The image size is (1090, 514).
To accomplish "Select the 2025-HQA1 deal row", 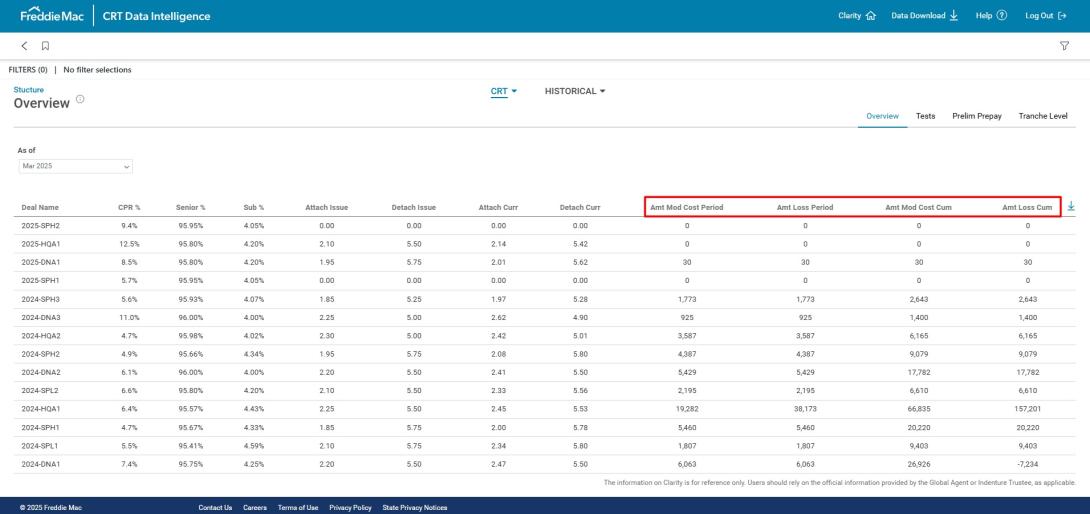I will [544, 244].
